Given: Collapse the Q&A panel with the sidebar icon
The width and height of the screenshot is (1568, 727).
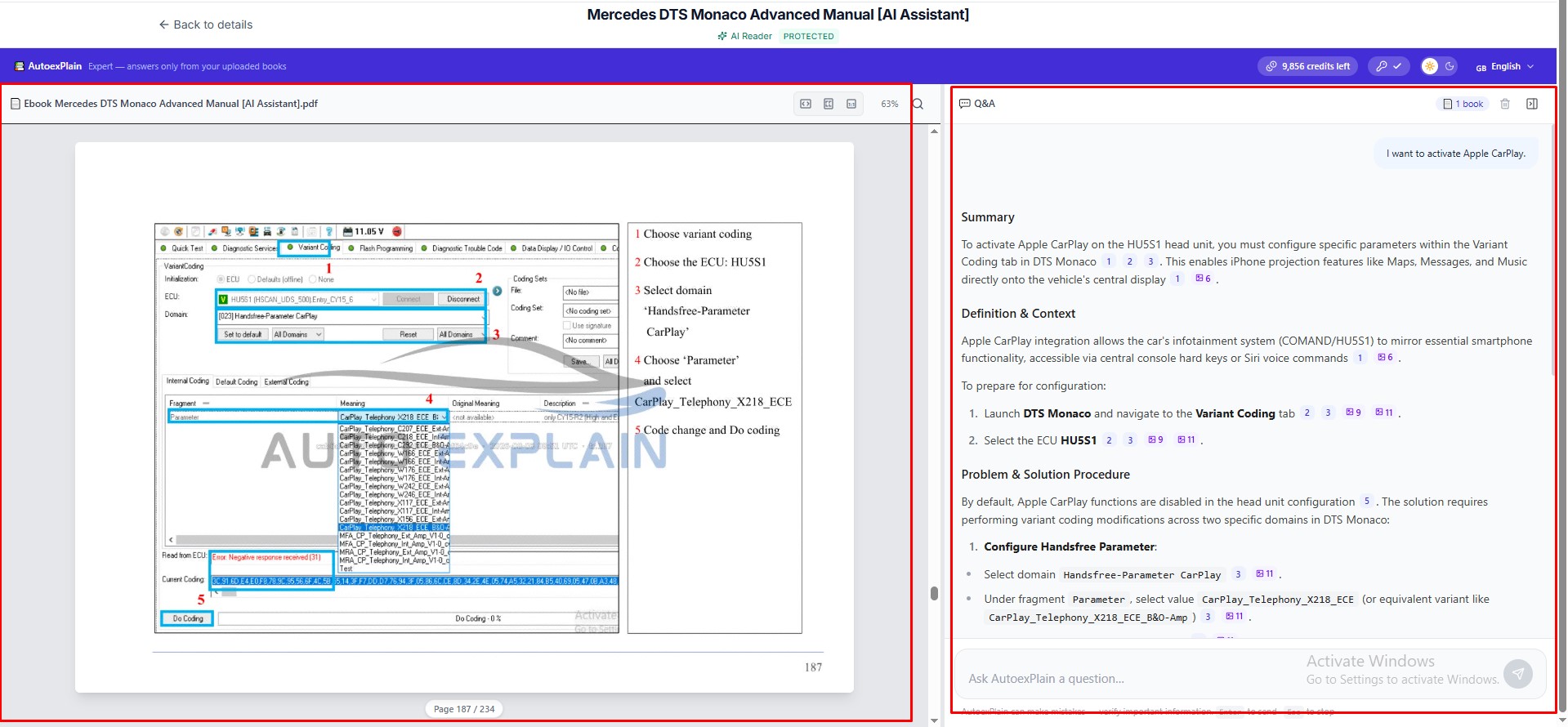Looking at the screenshot, I should click(x=1532, y=104).
